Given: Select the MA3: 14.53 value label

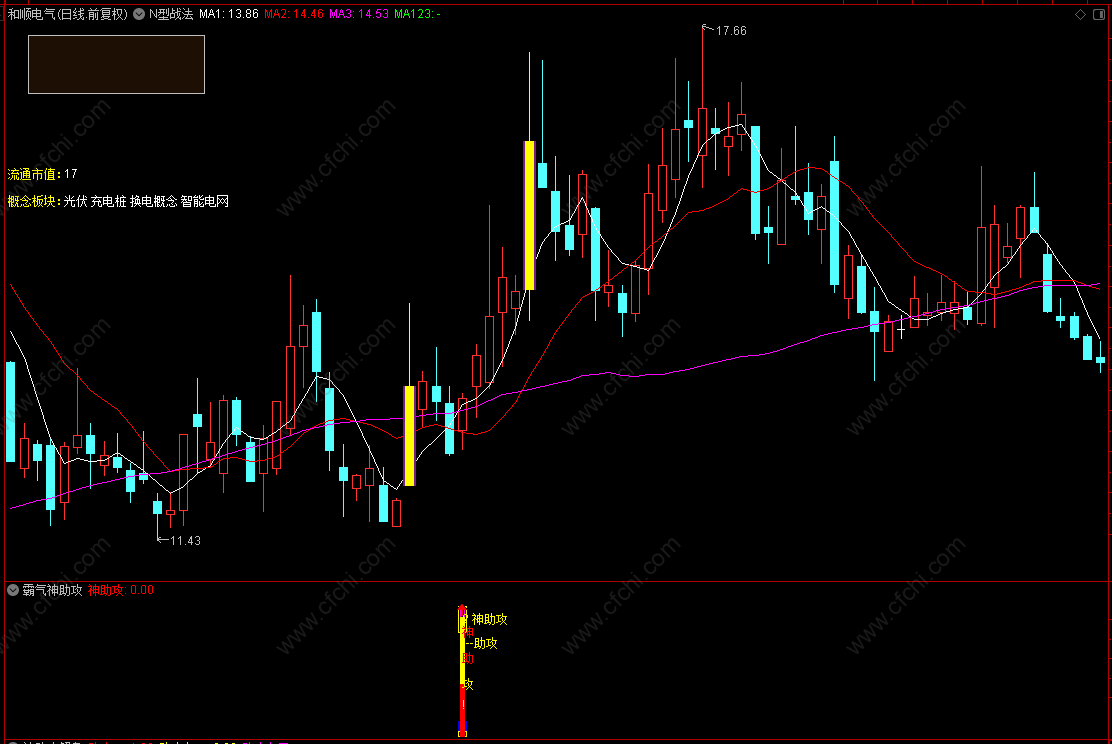Looking at the screenshot, I should pos(359,14).
